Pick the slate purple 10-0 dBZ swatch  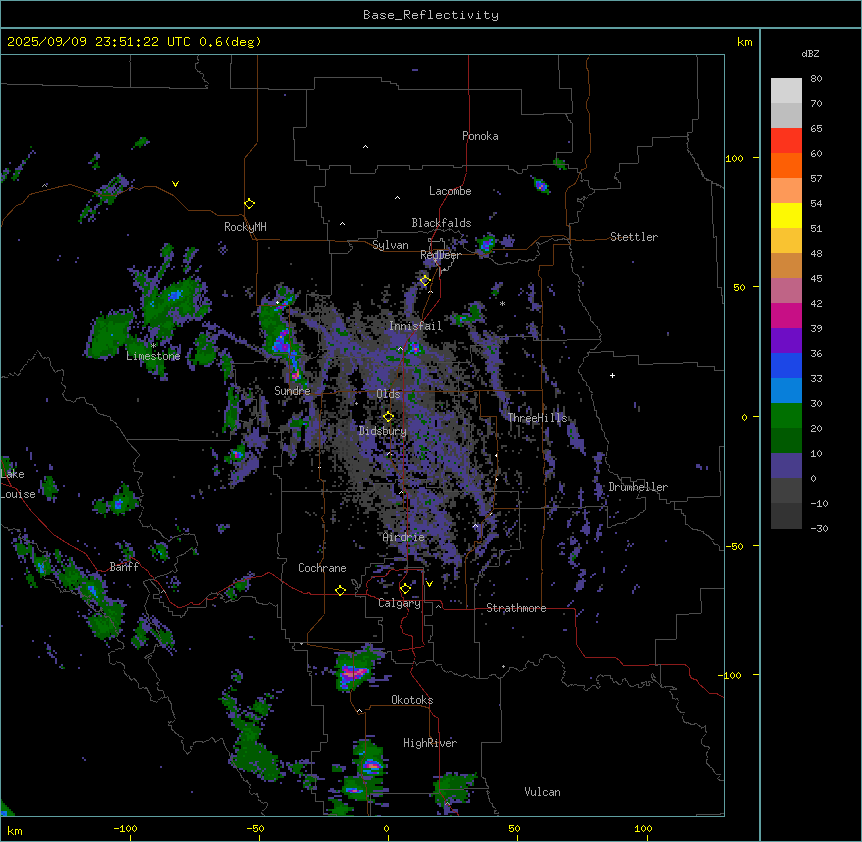click(786, 466)
